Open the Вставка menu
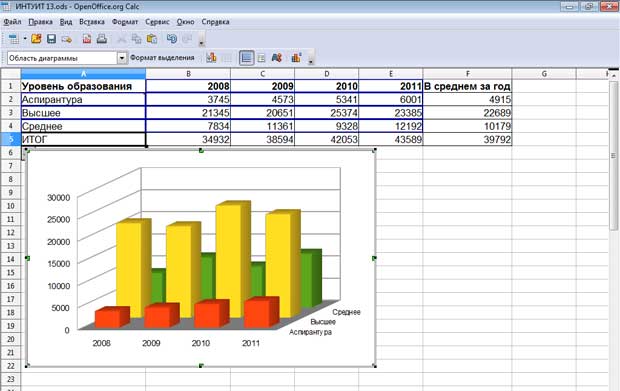The width and height of the screenshot is (620, 391). click(x=92, y=22)
